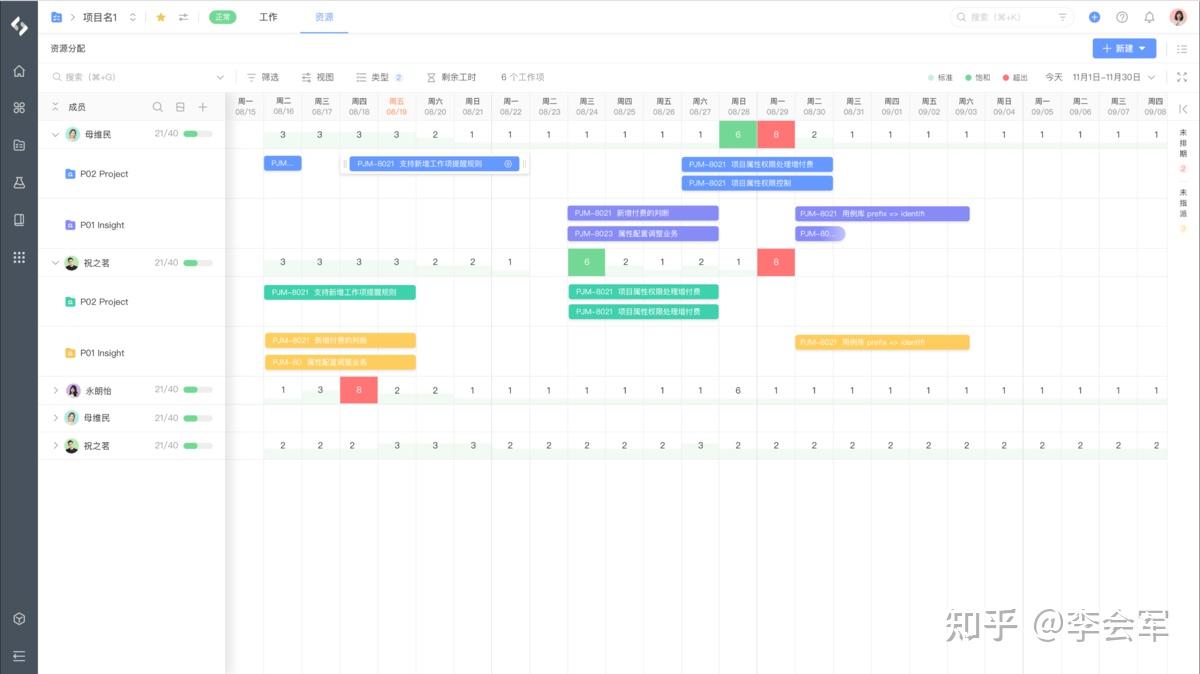The image size is (1200, 674).
Task: Open help via the question mark icon
Action: (1122, 17)
